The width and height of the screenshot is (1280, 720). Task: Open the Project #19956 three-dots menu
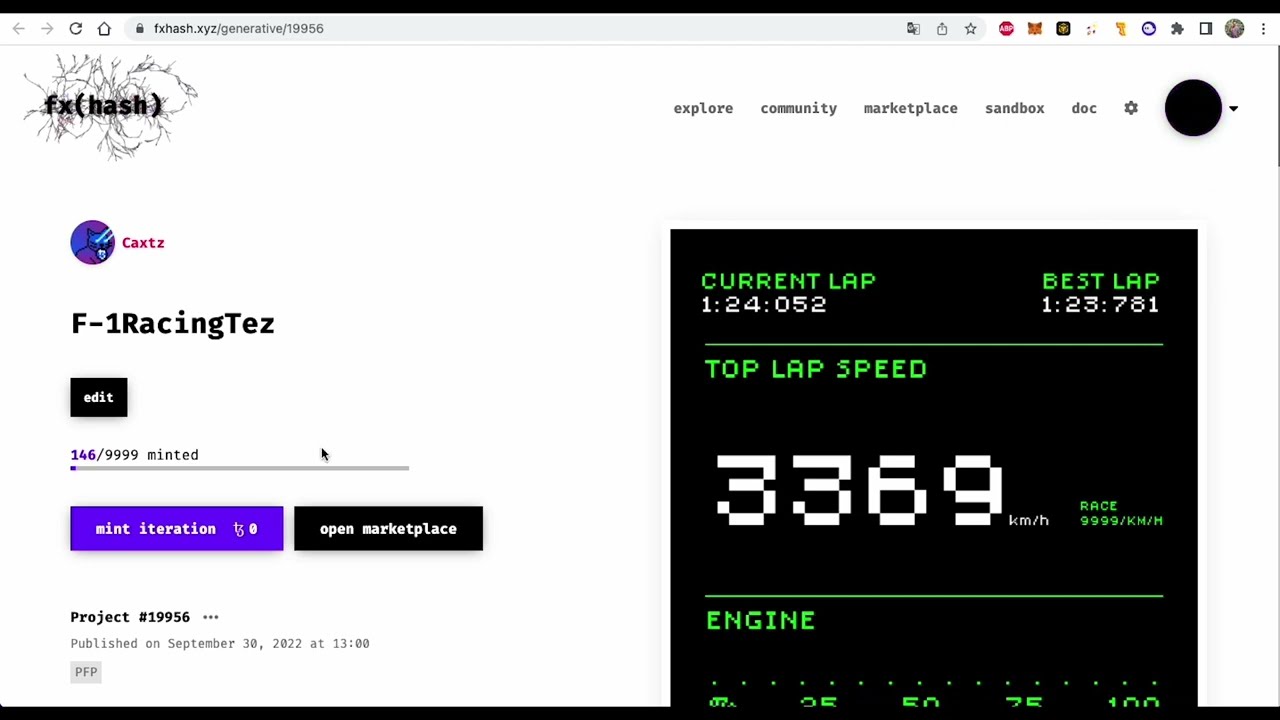click(x=211, y=617)
